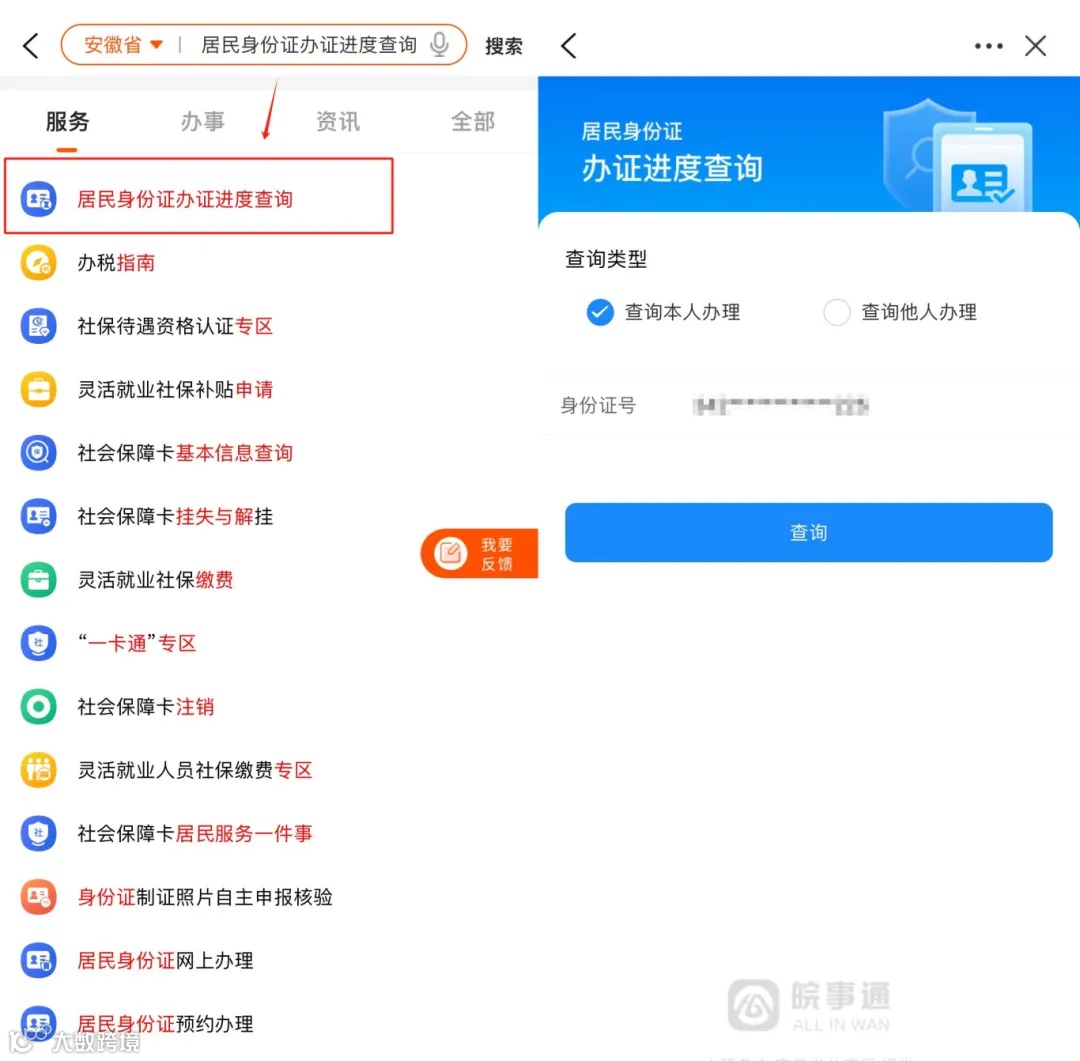Viewport: 1080px width, 1061px height.
Task: Open 办税指南 compass icon
Action: pos(39,262)
